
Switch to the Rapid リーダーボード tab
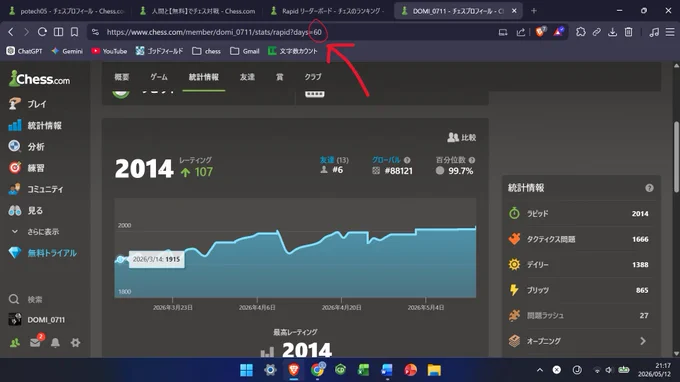pos(327,11)
